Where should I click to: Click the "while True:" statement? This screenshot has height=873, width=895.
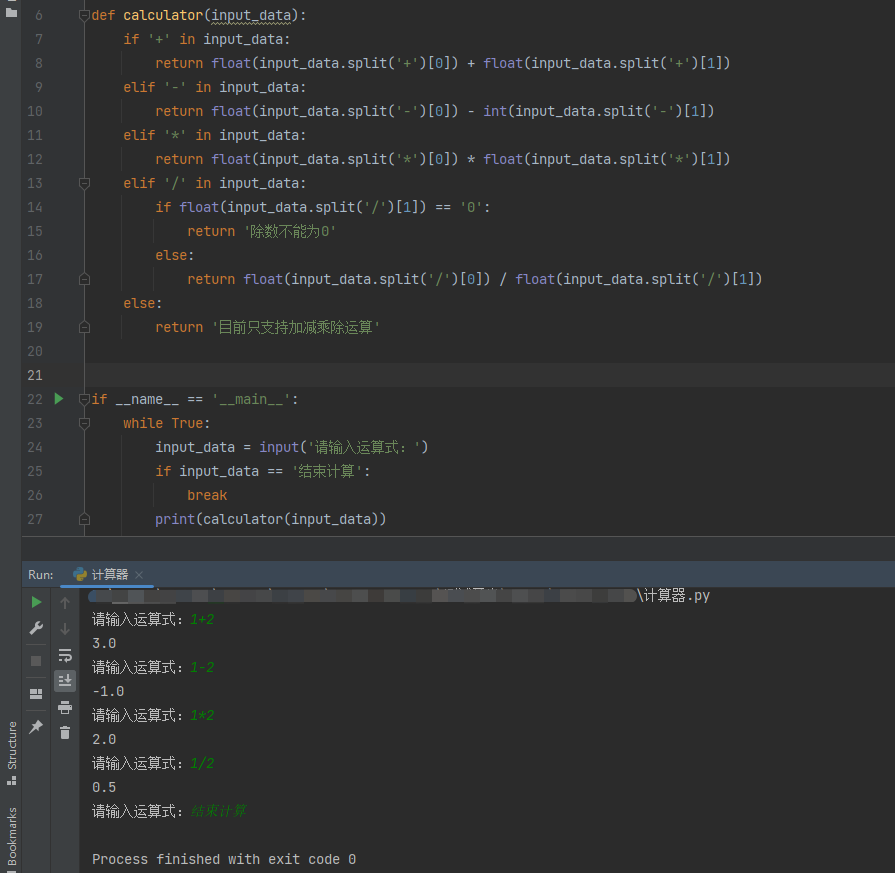167,423
